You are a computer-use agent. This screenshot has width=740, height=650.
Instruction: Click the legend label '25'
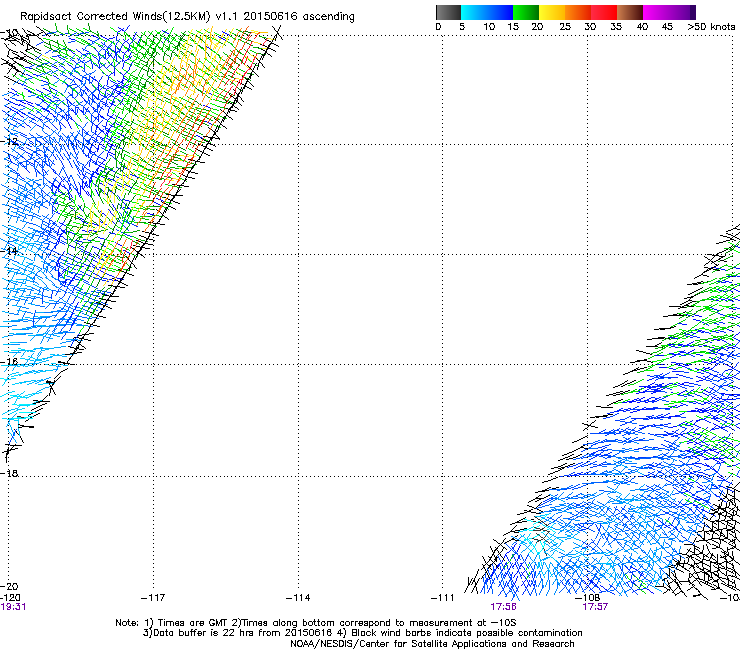pos(565,27)
